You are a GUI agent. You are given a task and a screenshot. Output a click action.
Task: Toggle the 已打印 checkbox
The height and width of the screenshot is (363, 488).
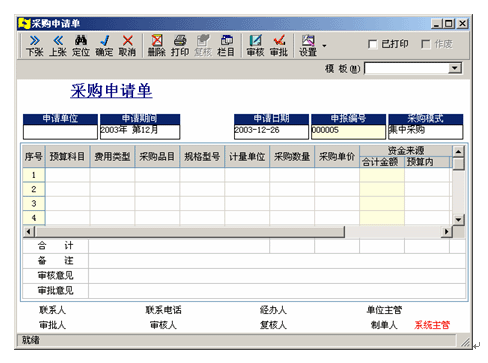(372, 44)
